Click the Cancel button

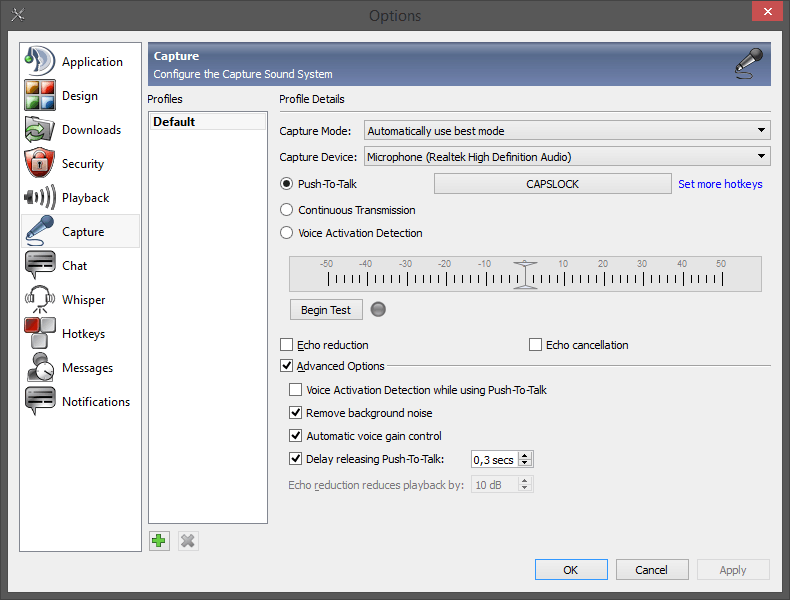tap(651, 570)
